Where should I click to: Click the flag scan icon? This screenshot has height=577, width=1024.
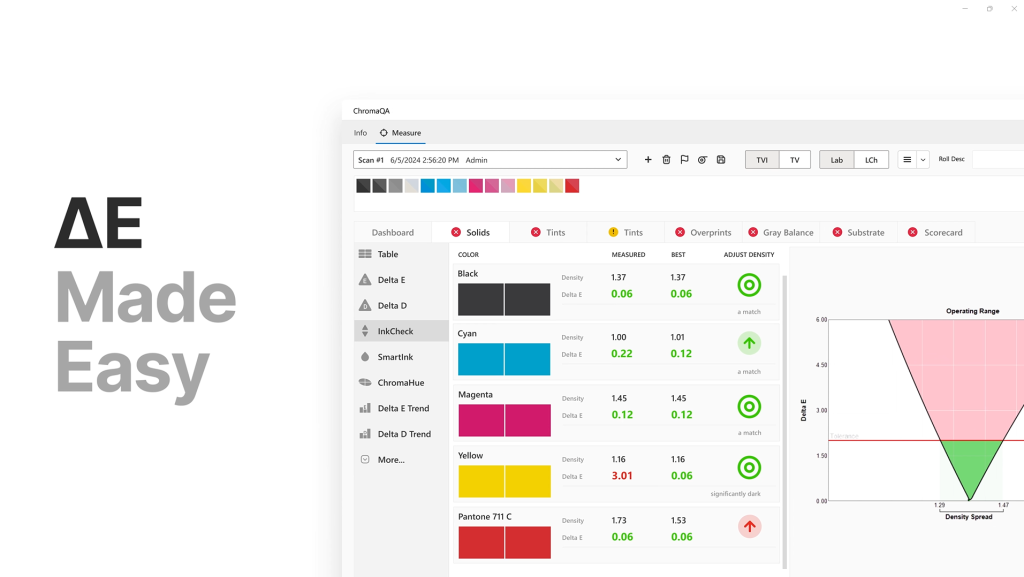(684, 160)
